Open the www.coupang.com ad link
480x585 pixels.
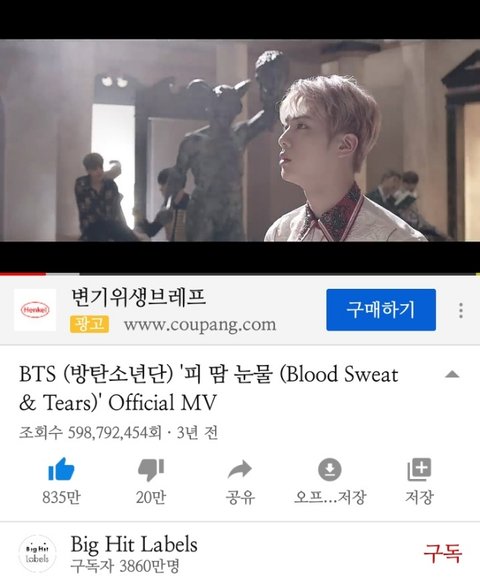[200, 325]
